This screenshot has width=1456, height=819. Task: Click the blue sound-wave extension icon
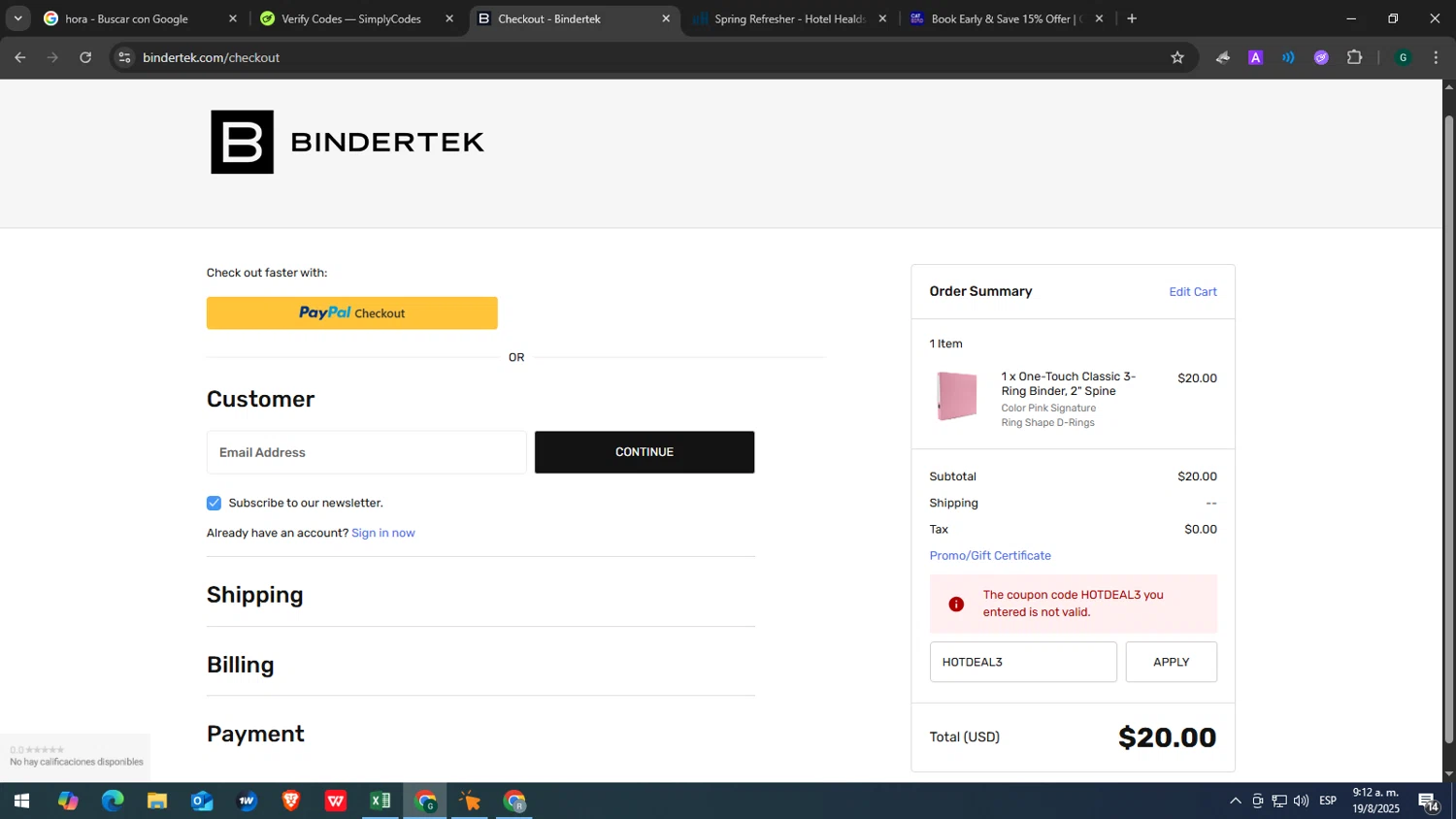point(1288,57)
